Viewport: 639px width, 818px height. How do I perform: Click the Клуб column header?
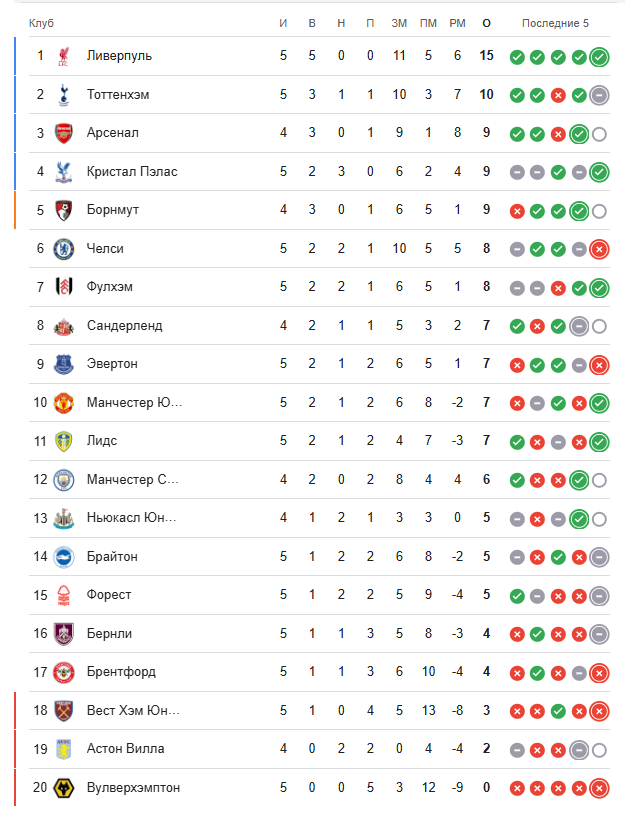(x=42, y=23)
